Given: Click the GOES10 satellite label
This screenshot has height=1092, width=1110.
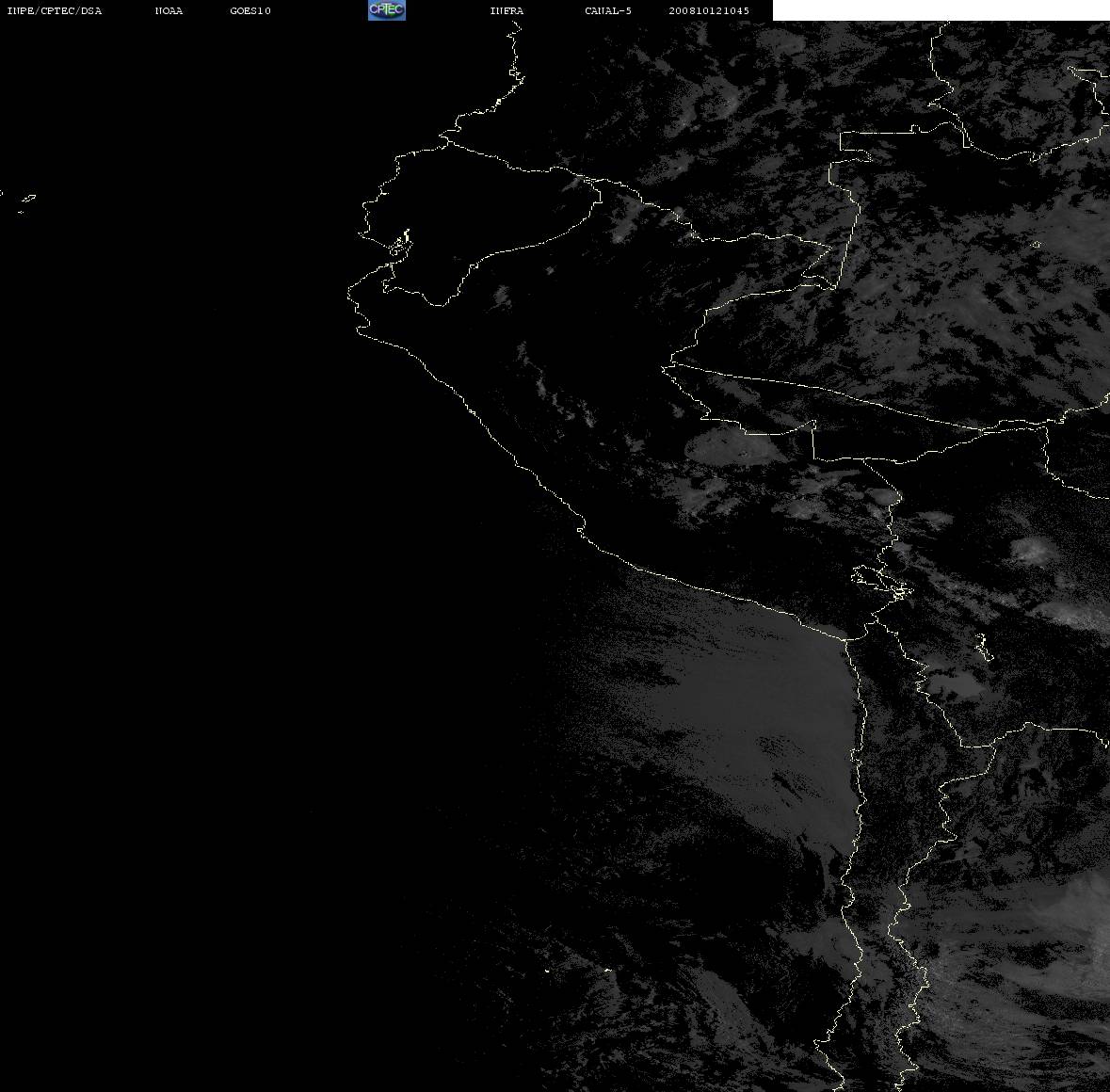Looking at the screenshot, I should pyautogui.click(x=250, y=10).
